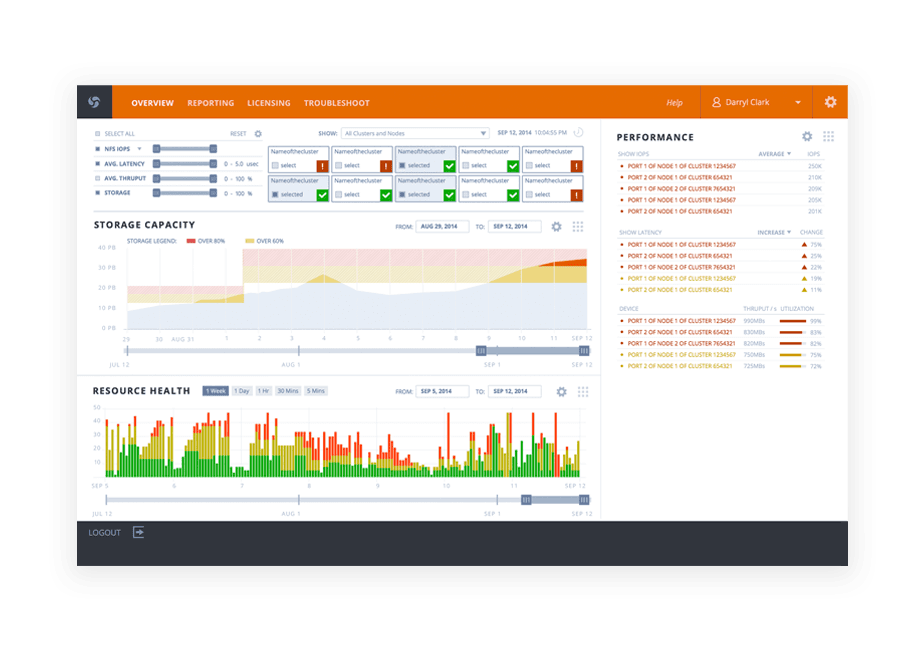924x650 pixels.
Task: Click the NFS IOPS slider right handle
Action: [213, 149]
